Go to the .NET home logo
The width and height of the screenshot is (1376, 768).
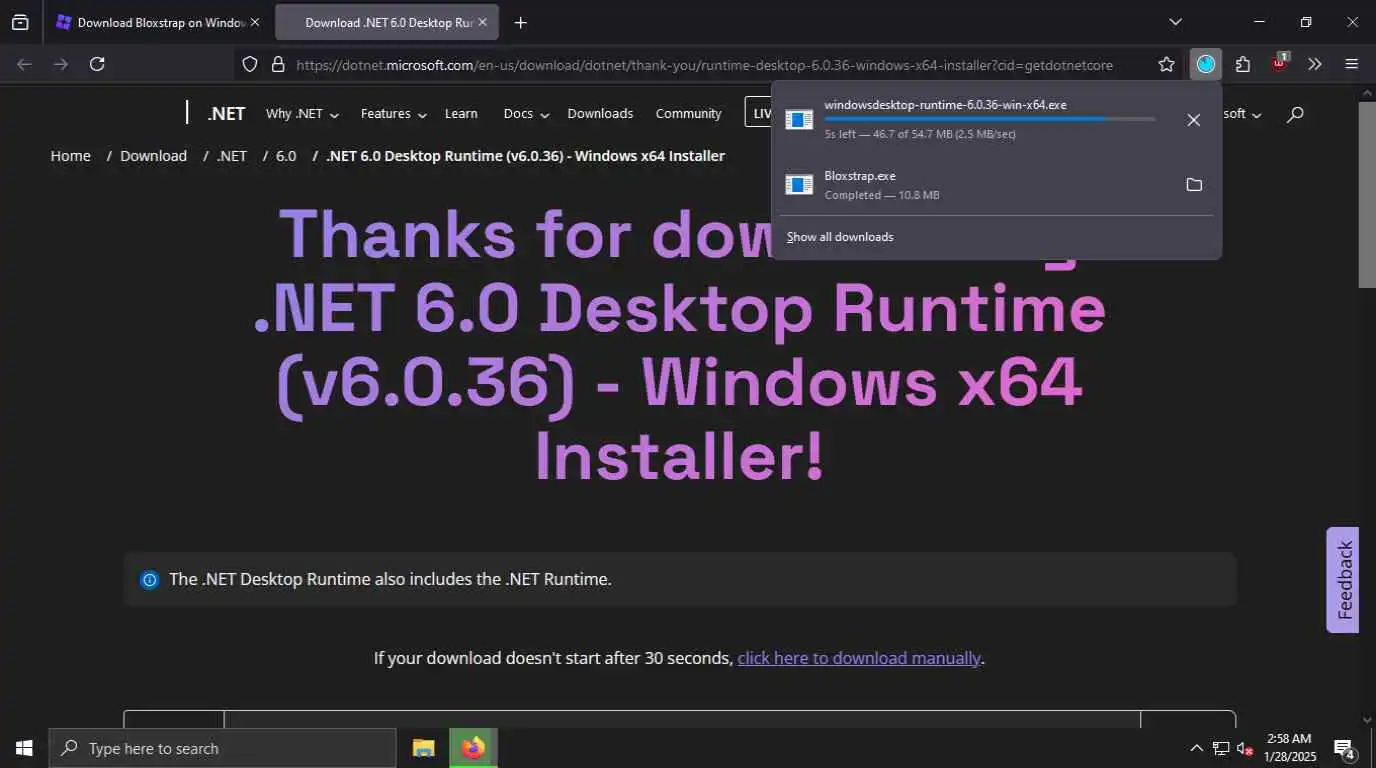coord(226,114)
